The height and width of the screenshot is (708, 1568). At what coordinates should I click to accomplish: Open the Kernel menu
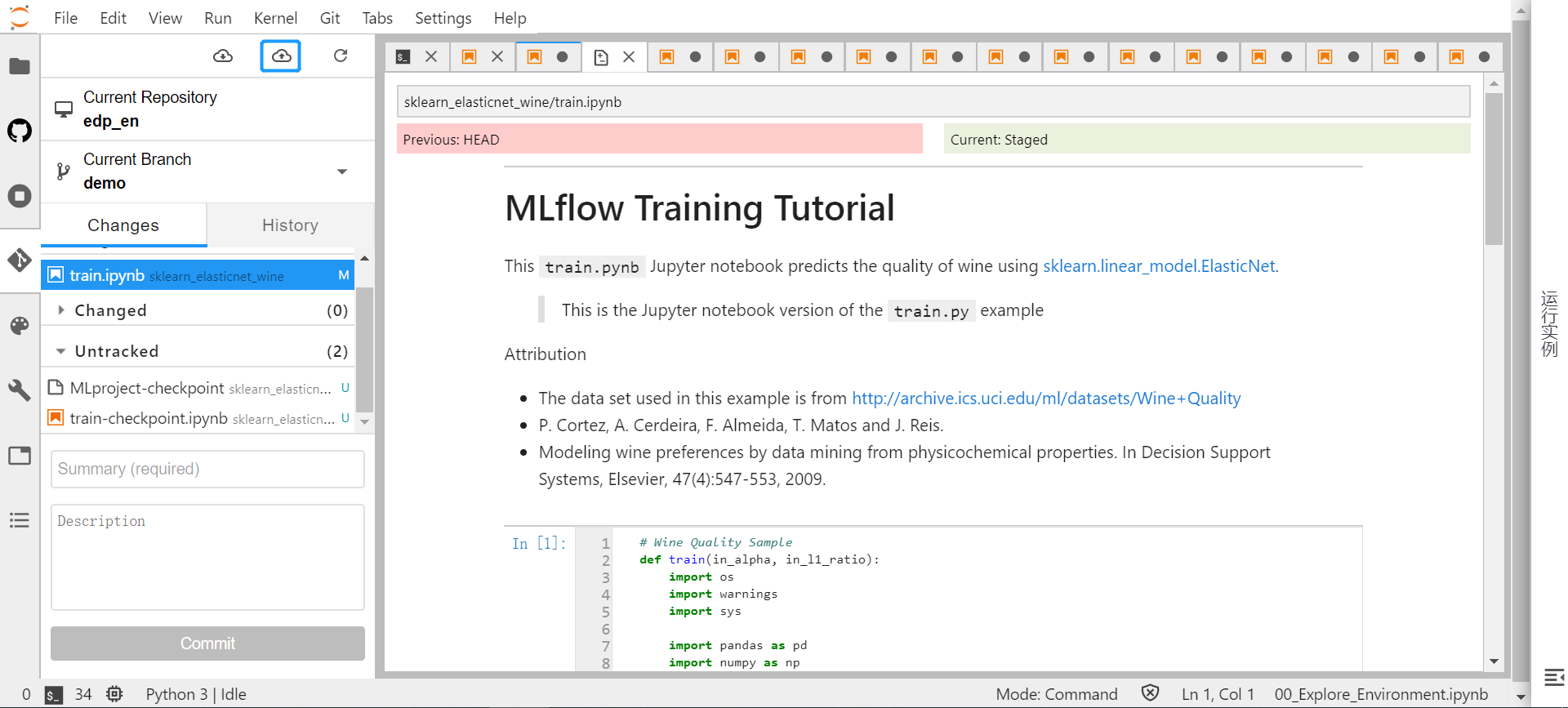pyautogui.click(x=275, y=18)
